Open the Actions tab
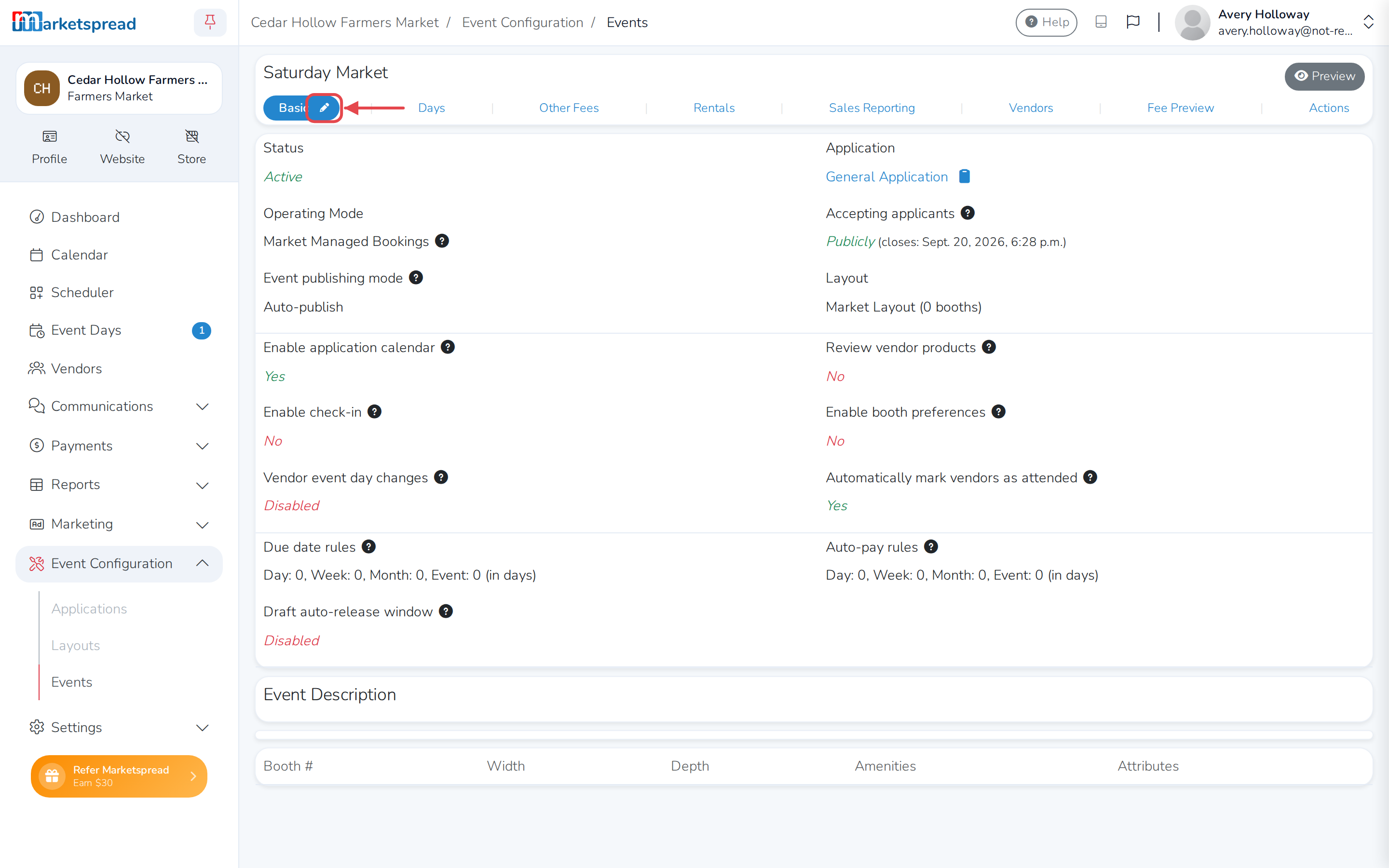The image size is (1389, 868). point(1329,108)
